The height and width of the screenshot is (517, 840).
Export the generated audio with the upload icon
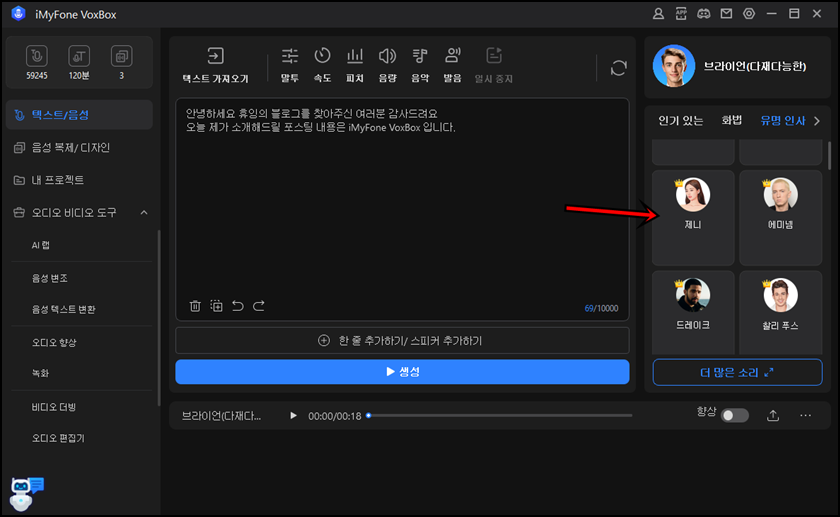pyautogui.click(x=772, y=415)
